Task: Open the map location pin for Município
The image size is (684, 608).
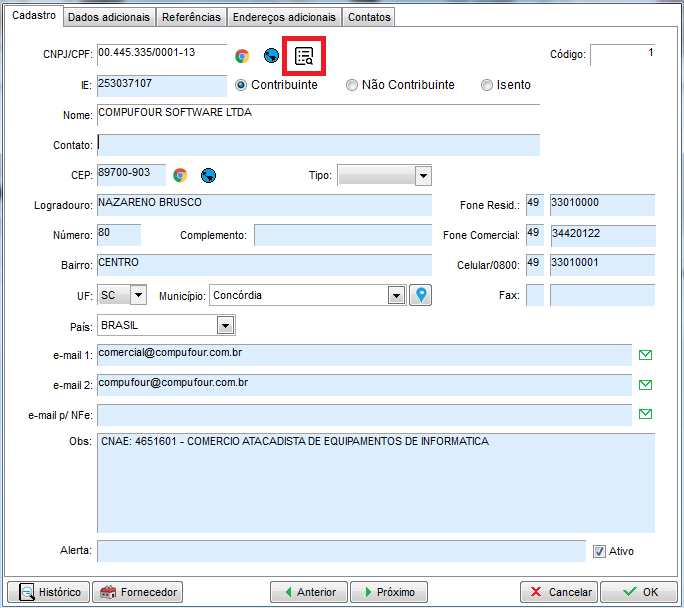Action: coord(421,295)
